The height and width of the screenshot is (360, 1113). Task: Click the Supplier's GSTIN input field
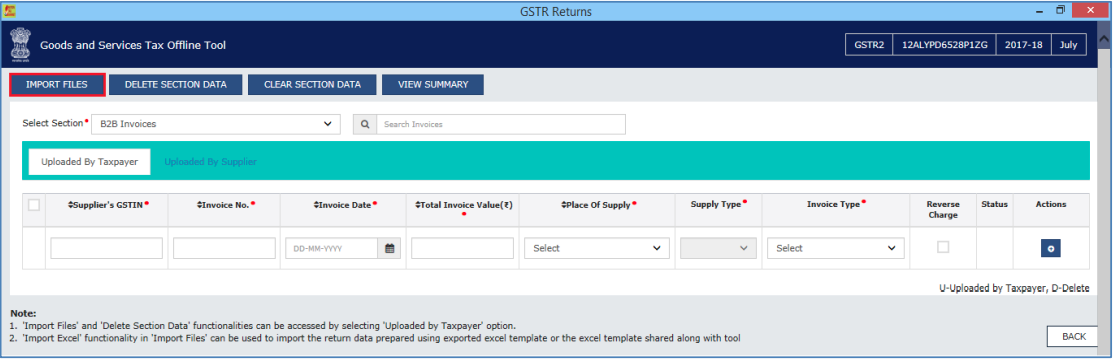(x=106, y=249)
